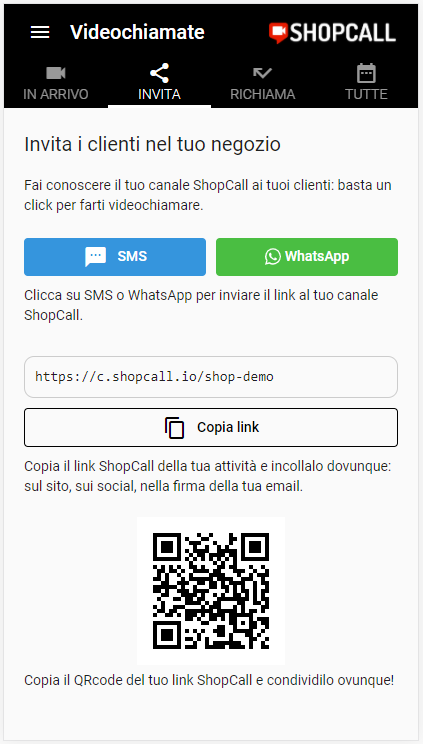Screen dimensions: 423x744
Task: Click the Invita i clienti nel tuo negozio heading
Action: pyautogui.click(x=152, y=145)
